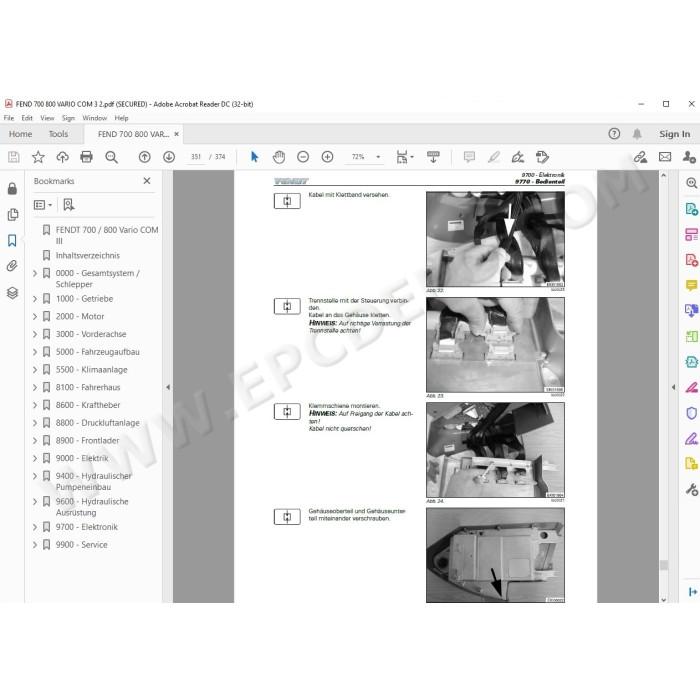Switch to Home tab
Image resolution: width=700 pixels, height=700 pixels.
(20, 134)
